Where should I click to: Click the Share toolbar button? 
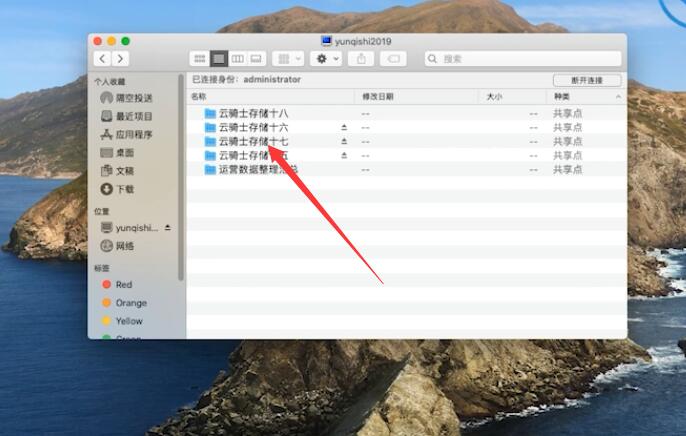pos(361,59)
